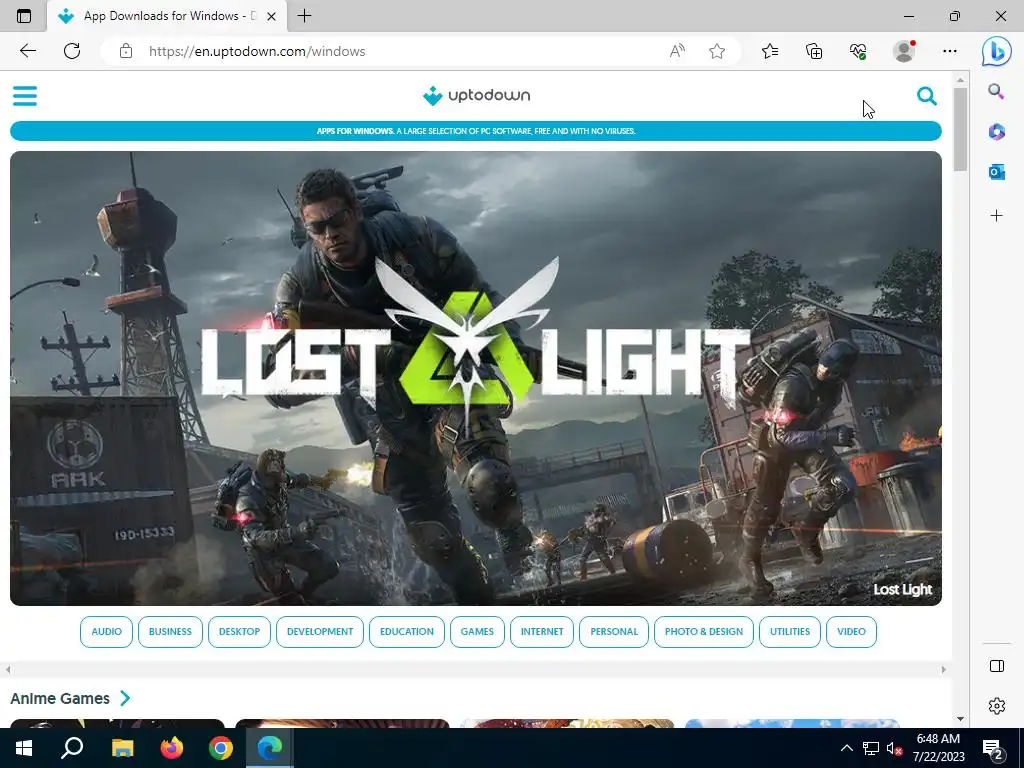Open the INTERNET category
1024x768 pixels.
click(x=542, y=632)
